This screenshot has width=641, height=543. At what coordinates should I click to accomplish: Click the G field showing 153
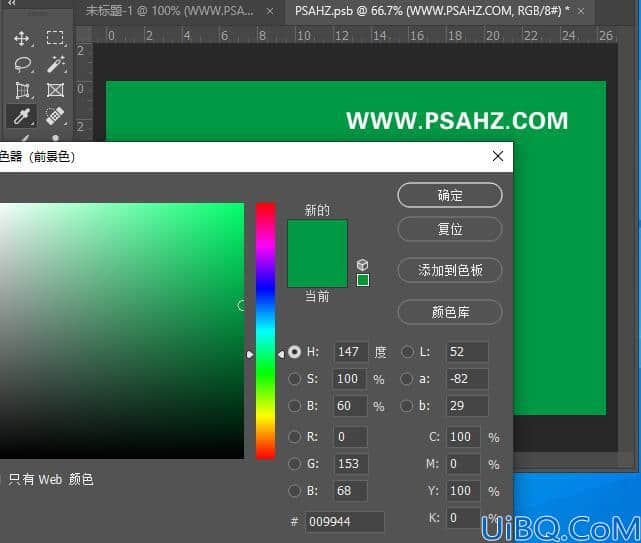coord(351,464)
